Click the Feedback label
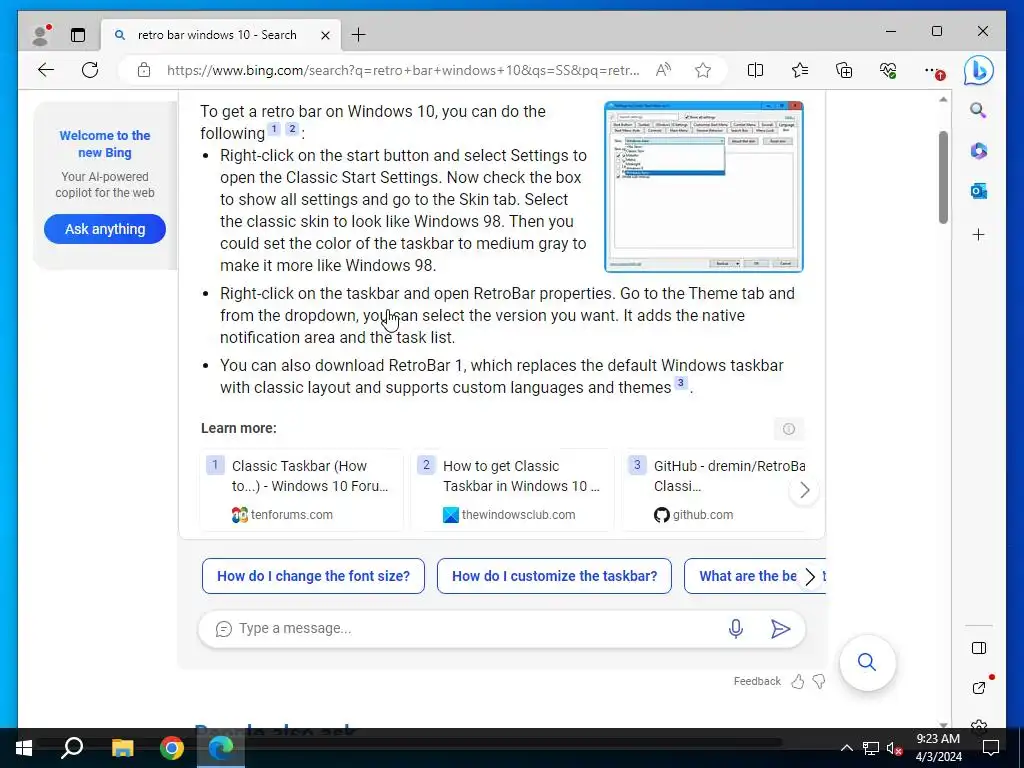Image resolution: width=1024 pixels, height=768 pixels. (757, 681)
